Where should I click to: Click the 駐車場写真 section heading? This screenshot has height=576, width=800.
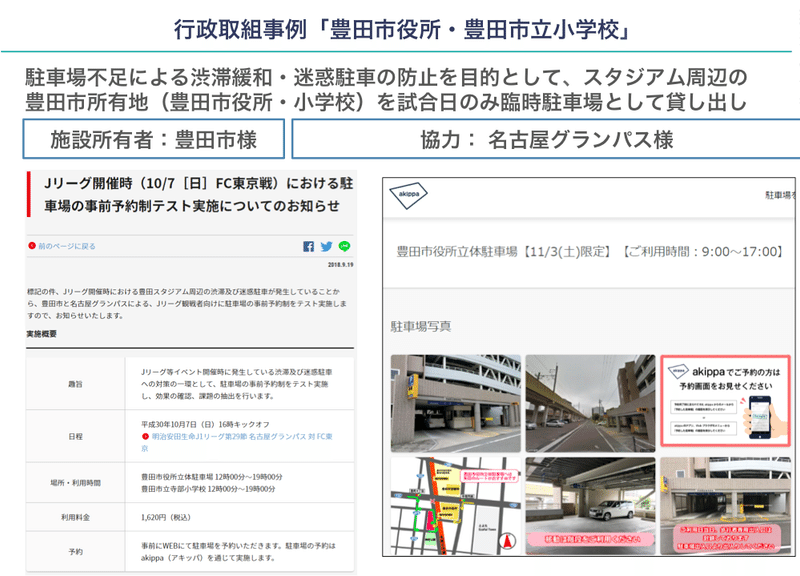click(x=421, y=327)
